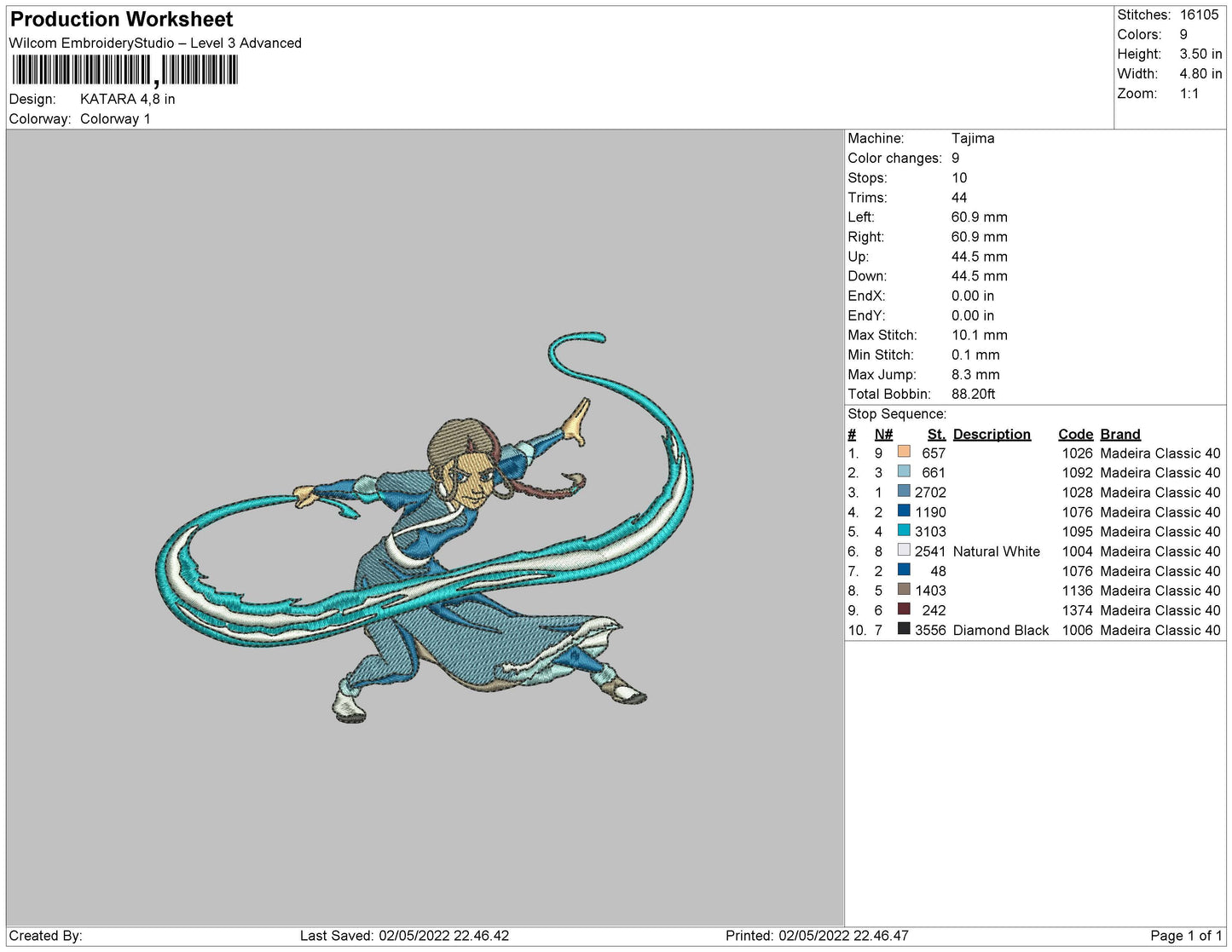Click the Machine value Tajima
The image size is (1232, 952).
pos(973,138)
